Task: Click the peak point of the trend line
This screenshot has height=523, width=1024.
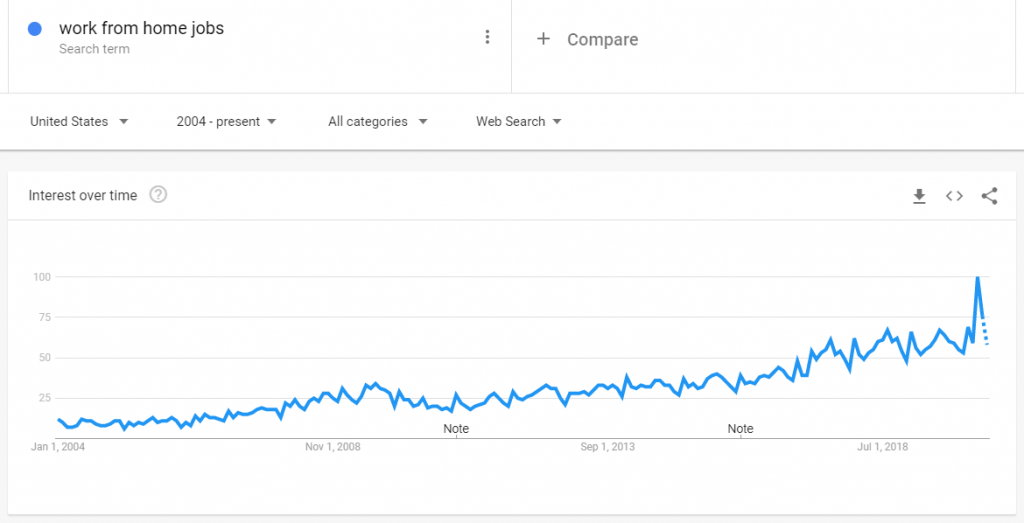Action: pyautogui.click(x=977, y=277)
